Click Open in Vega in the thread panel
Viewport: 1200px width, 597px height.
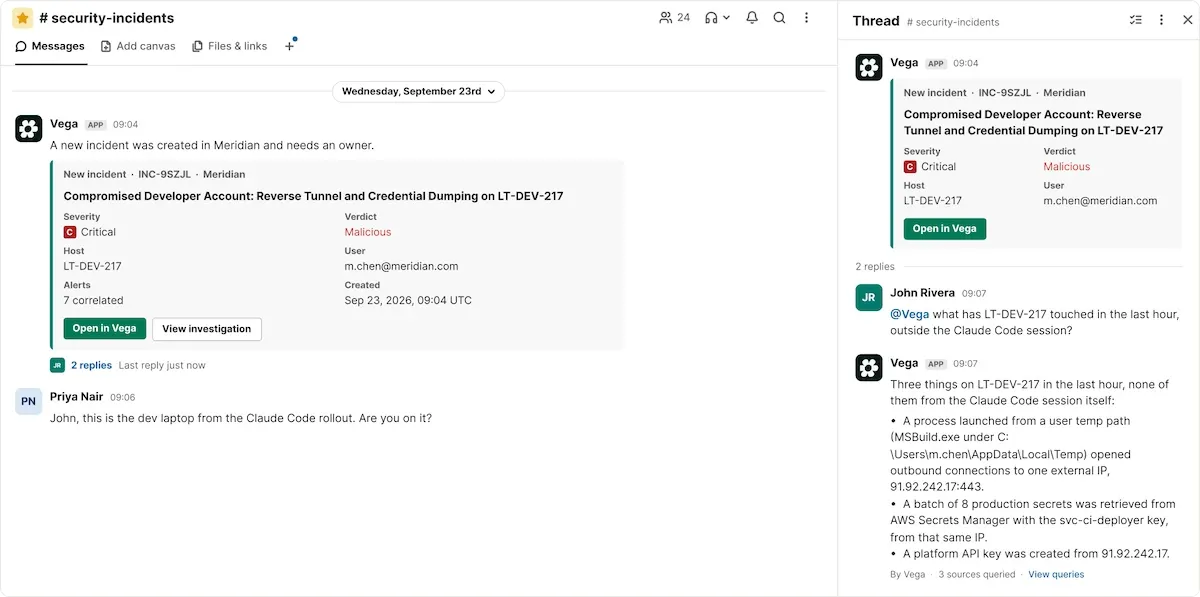tap(945, 229)
